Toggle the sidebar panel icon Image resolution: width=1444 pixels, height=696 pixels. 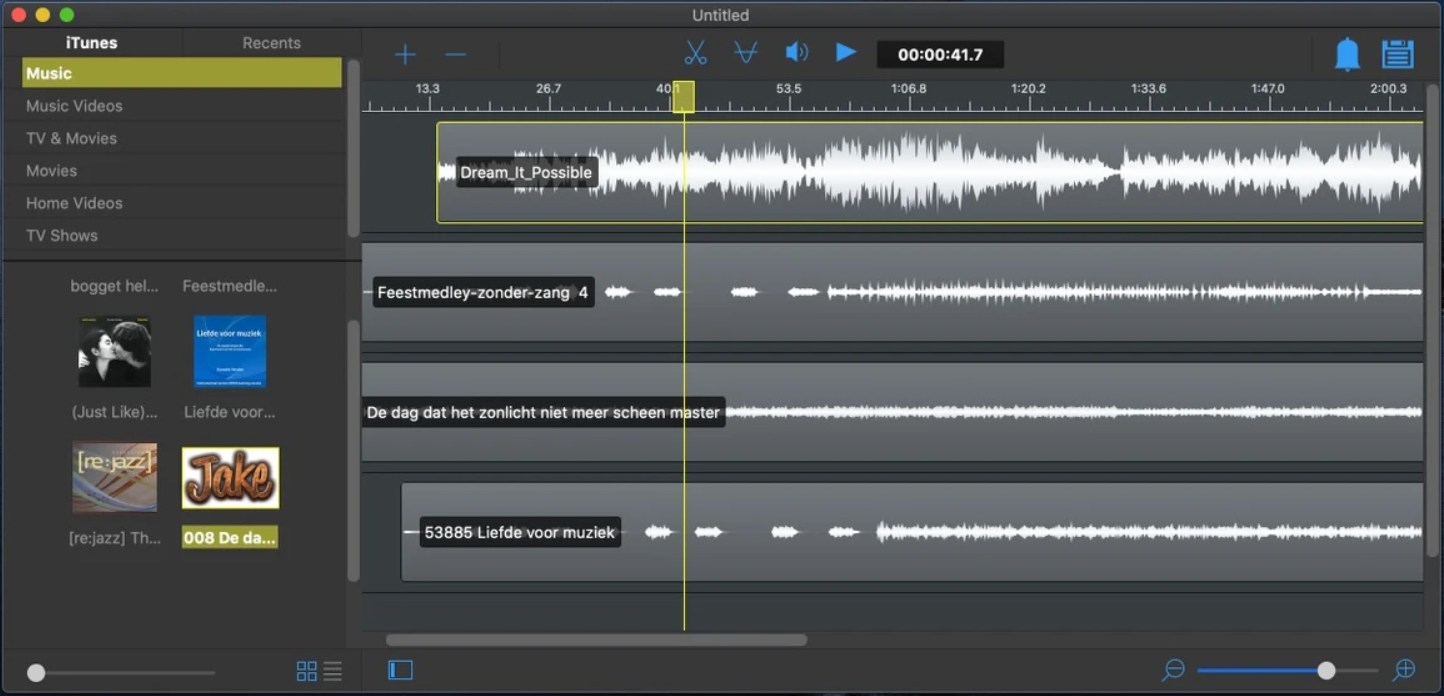click(x=400, y=670)
